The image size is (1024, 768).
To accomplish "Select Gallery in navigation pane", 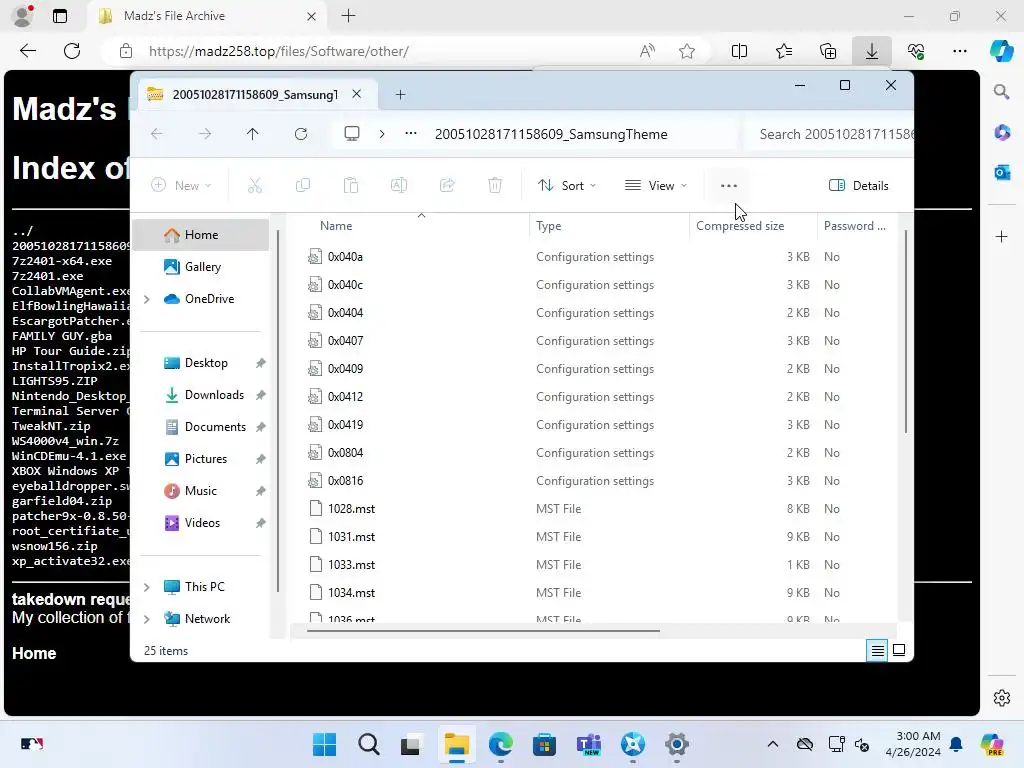I will pyautogui.click(x=200, y=266).
